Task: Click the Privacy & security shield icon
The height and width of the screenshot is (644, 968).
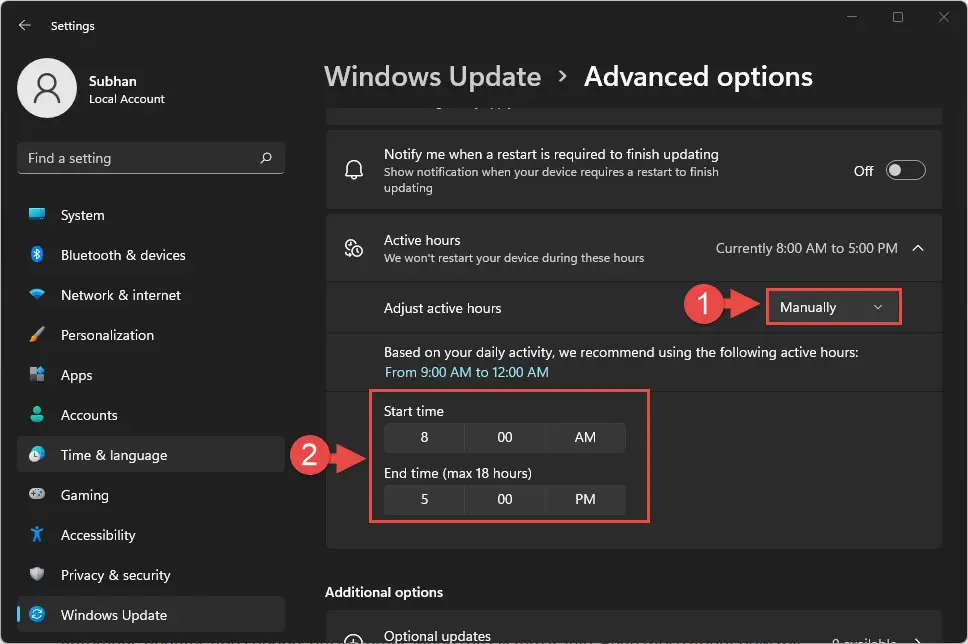Action: tap(37, 574)
